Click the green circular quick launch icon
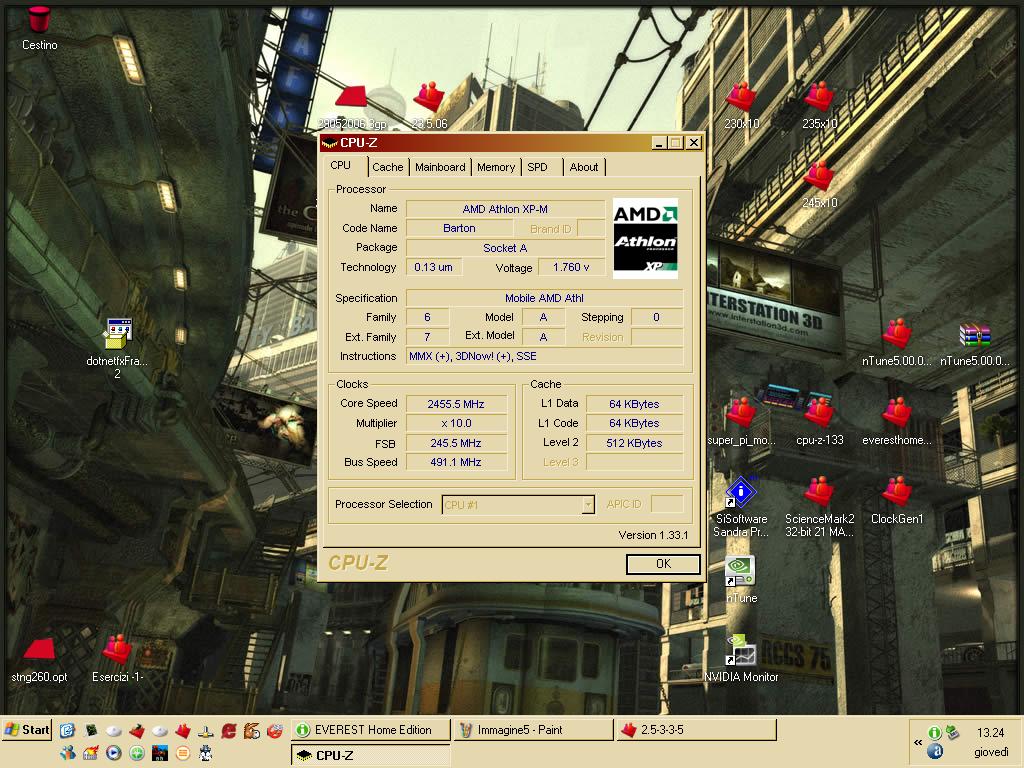This screenshot has height=768, width=1024. 136,753
